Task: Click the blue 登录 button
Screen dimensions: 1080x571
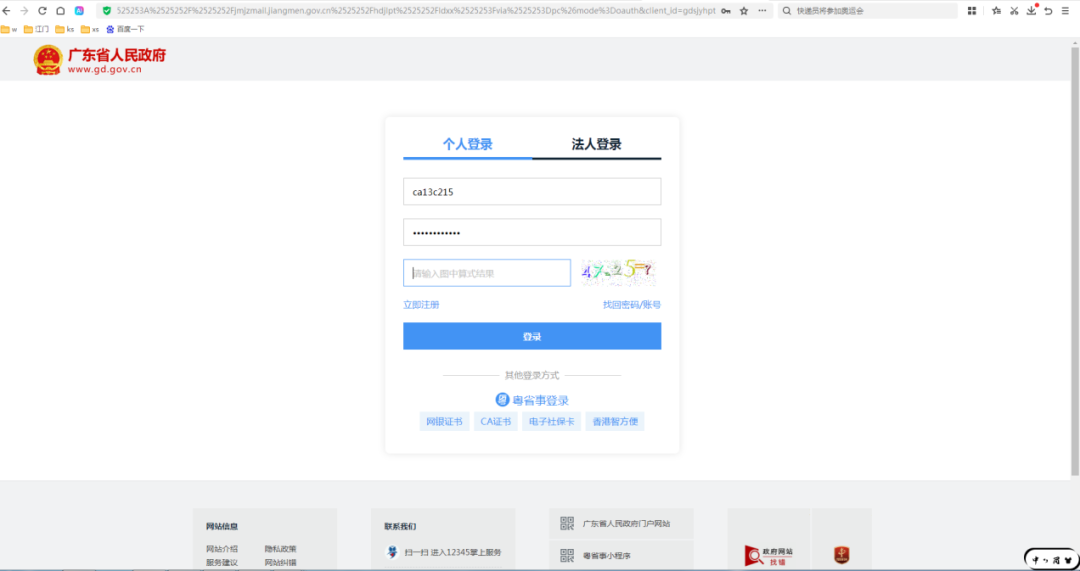Action: click(532, 337)
